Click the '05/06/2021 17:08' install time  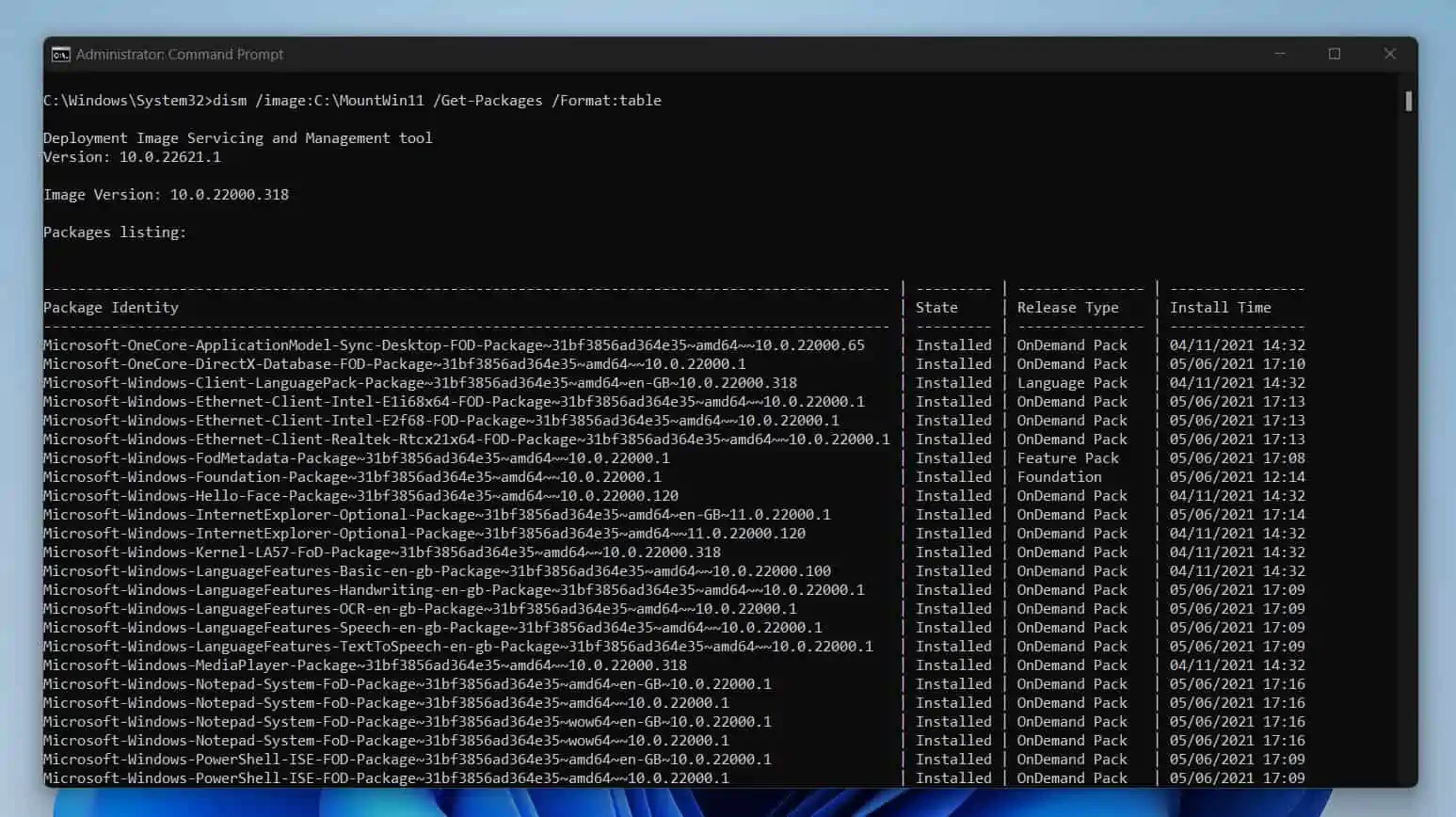point(1237,458)
